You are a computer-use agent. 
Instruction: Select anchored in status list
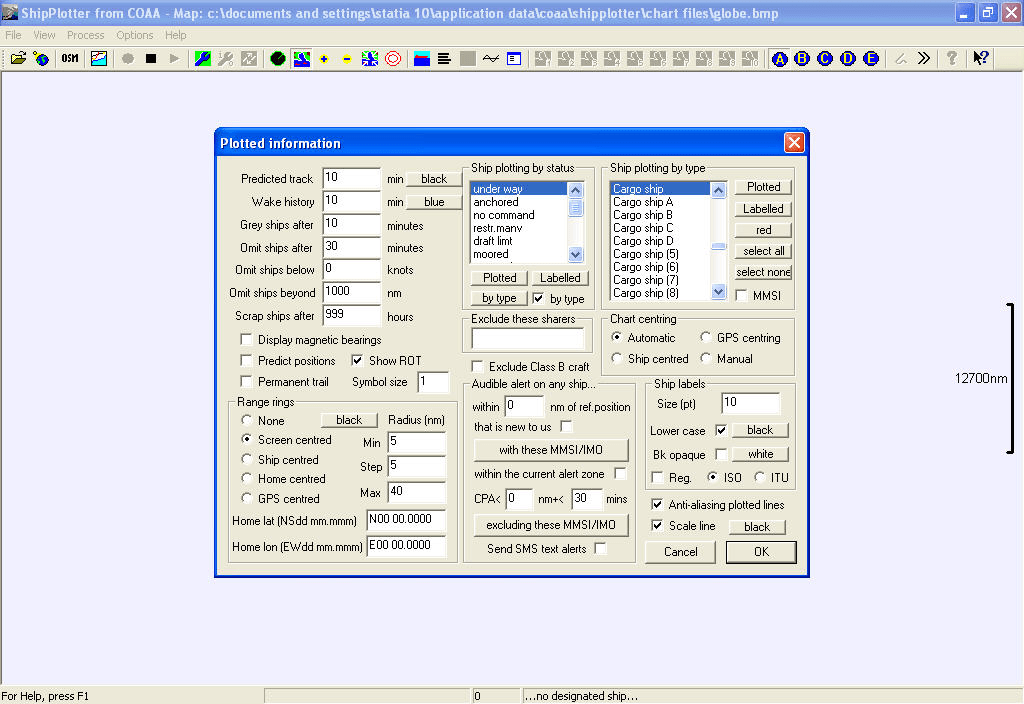coord(519,202)
